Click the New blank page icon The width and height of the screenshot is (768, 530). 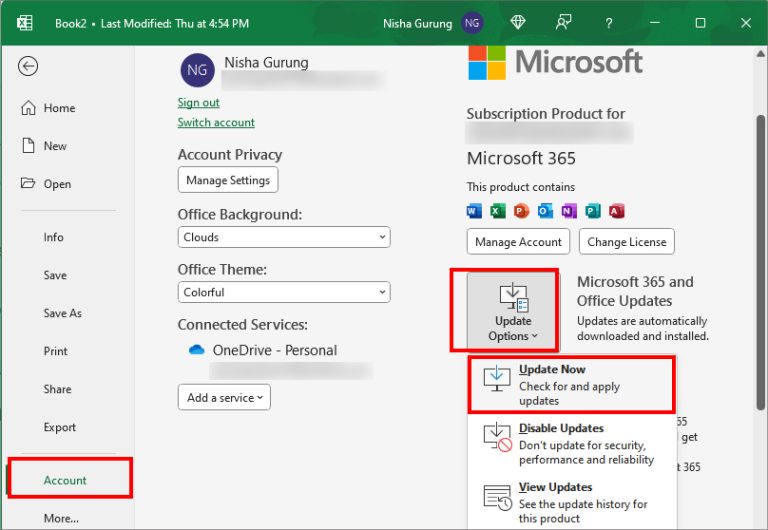pyautogui.click(x=28, y=145)
